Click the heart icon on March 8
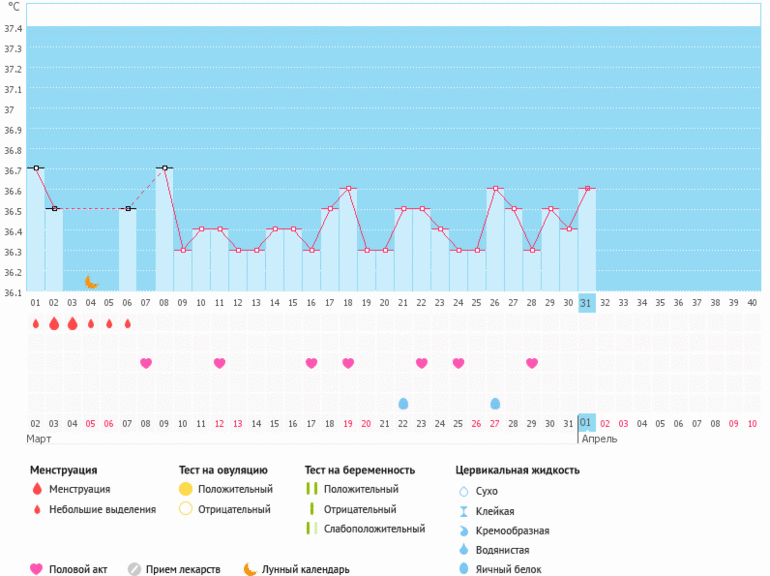 coord(146,363)
